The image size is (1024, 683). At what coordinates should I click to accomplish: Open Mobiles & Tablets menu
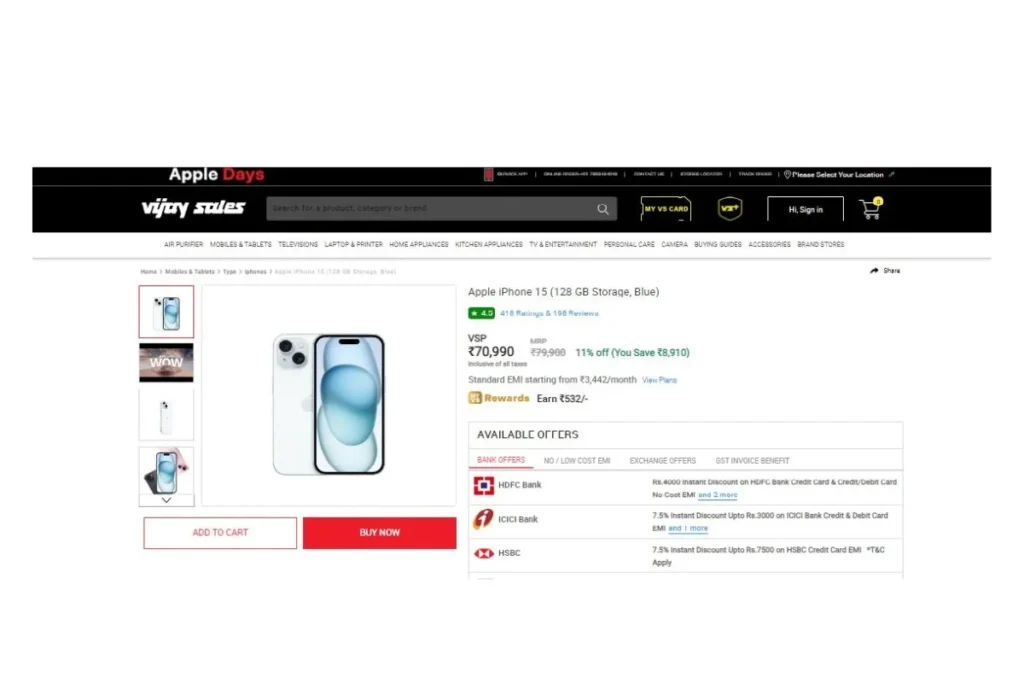pos(240,244)
